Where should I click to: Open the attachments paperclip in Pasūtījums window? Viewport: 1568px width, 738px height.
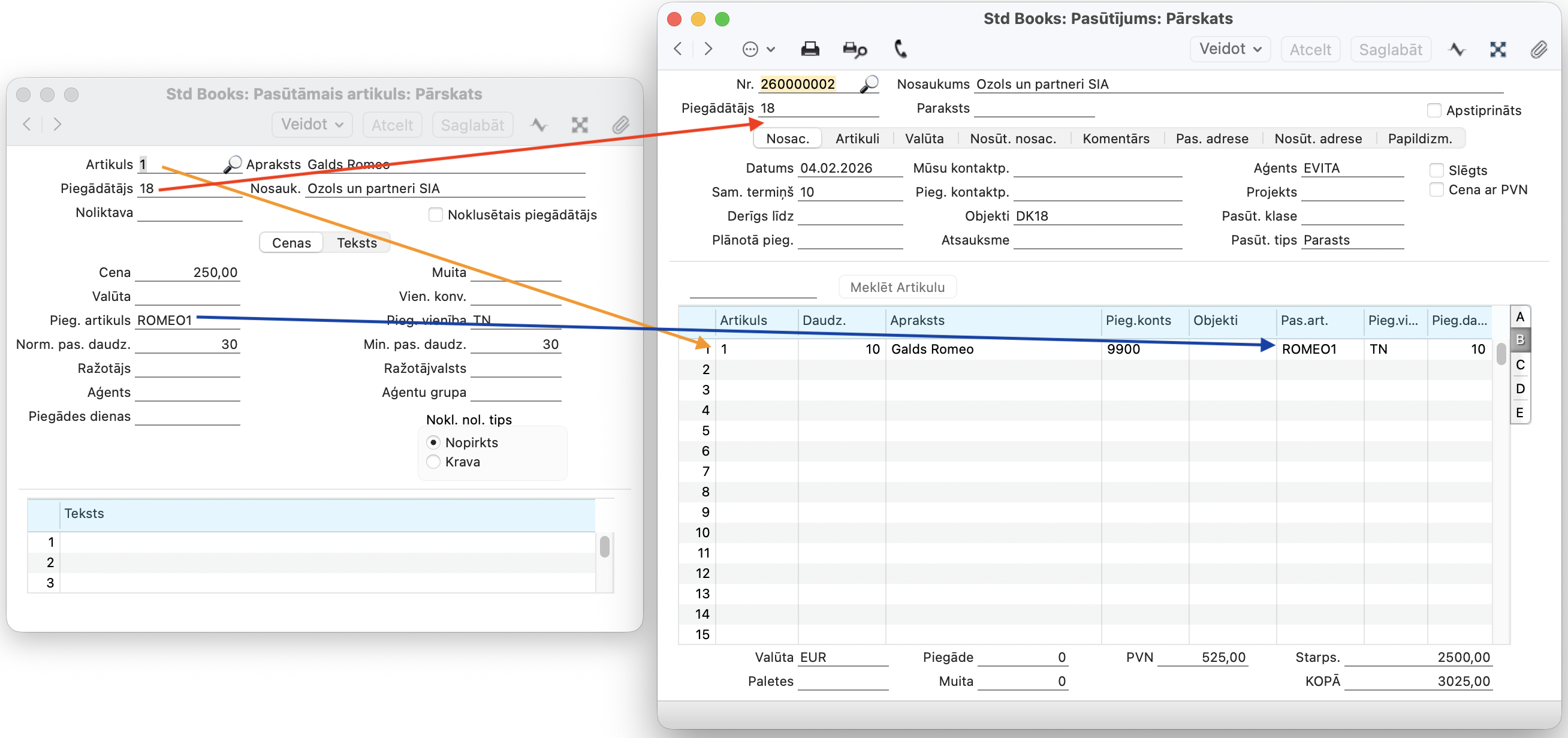pos(1539,49)
